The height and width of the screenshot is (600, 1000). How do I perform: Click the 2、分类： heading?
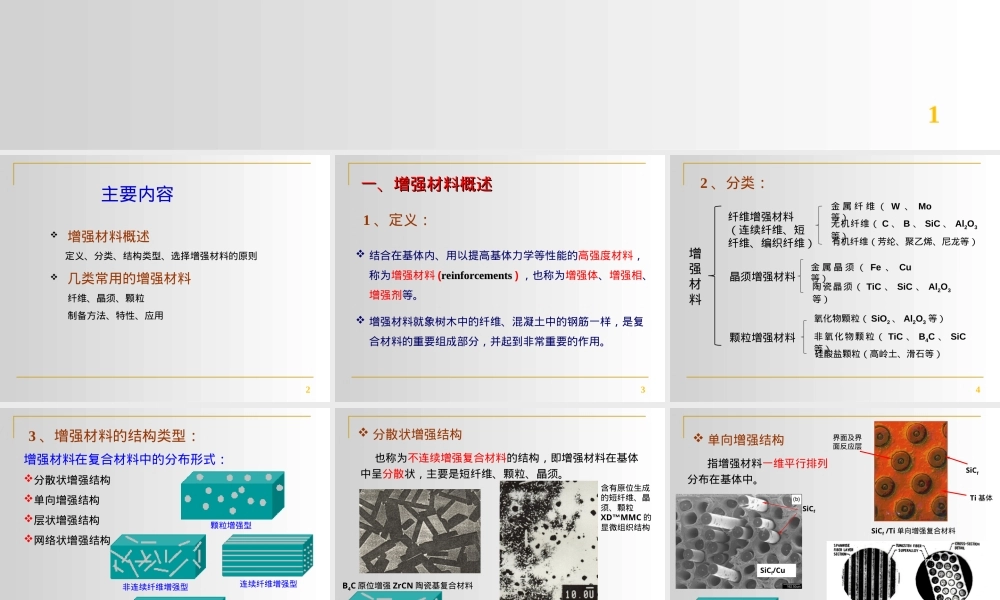[x=733, y=183]
